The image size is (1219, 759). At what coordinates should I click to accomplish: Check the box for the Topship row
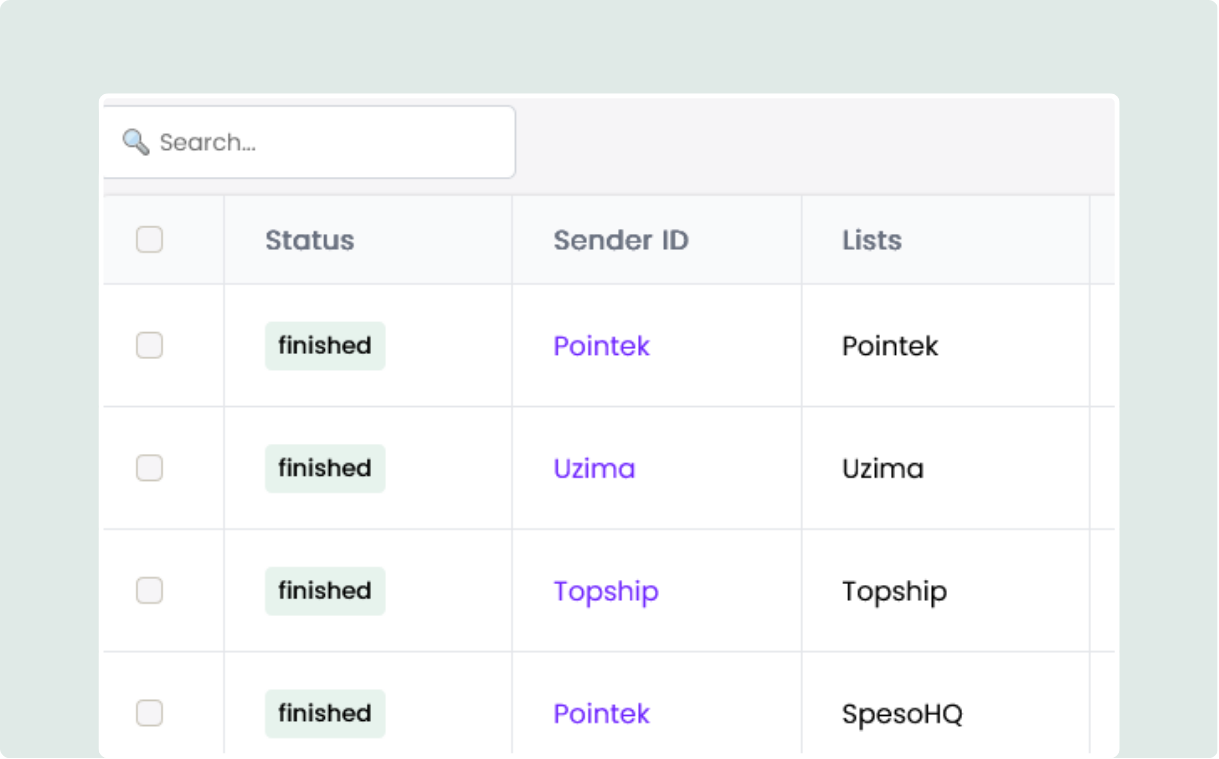click(149, 591)
